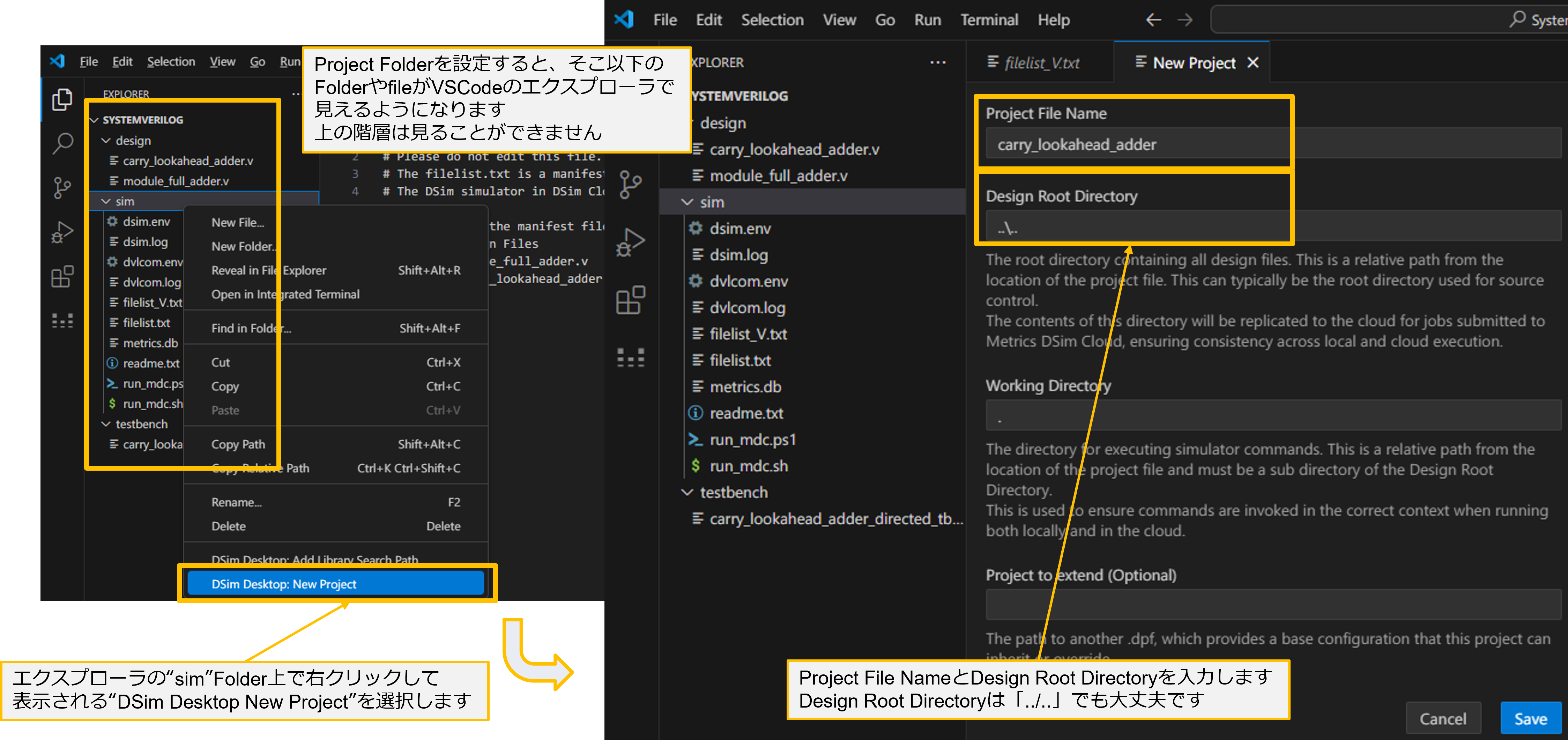Open Source Control icon in left window
The height and width of the screenshot is (740, 1568).
pyautogui.click(x=62, y=188)
